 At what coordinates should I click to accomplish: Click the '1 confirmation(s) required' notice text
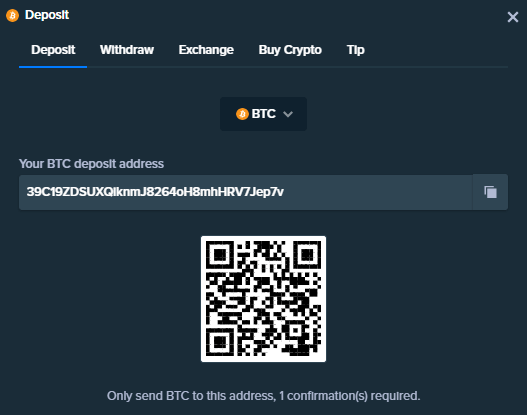coord(350,396)
